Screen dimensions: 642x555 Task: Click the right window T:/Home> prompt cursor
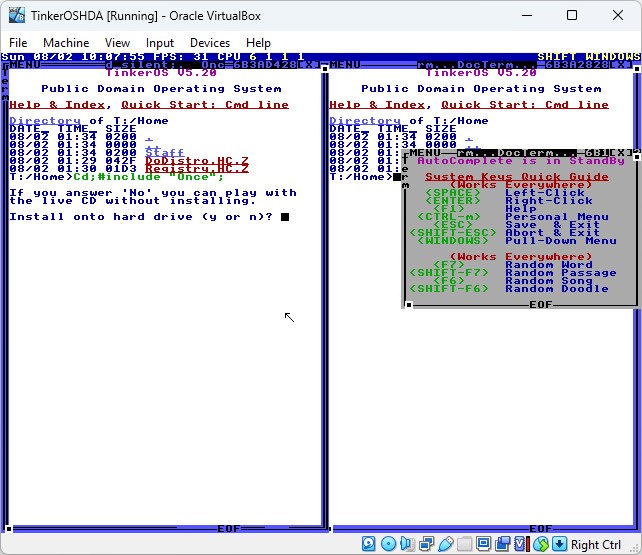tap(397, 177)
